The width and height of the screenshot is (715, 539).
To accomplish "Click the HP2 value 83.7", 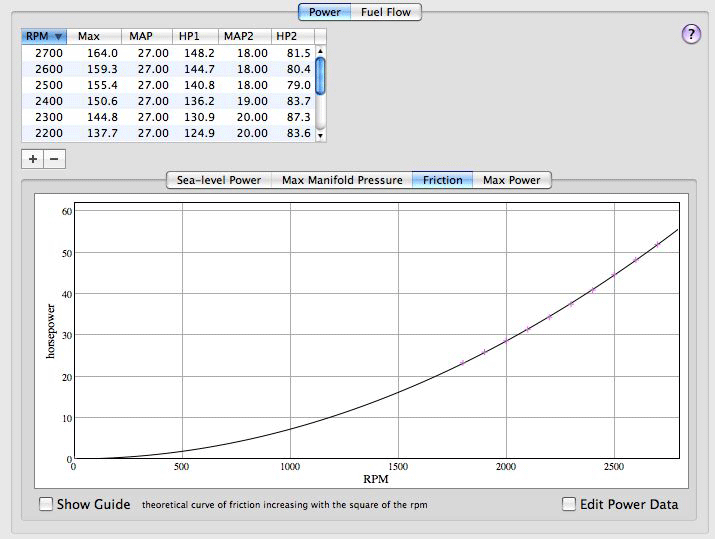I will [x=299, y=101].
